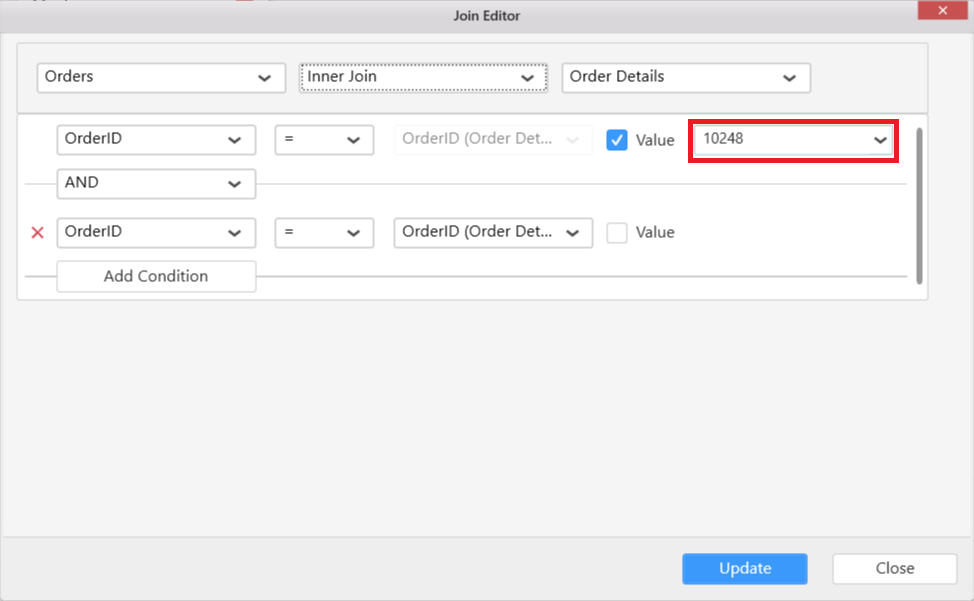Open the Order Details right table dropdown
This screenshot has width=974, height=601.
[x=685, y=77]
